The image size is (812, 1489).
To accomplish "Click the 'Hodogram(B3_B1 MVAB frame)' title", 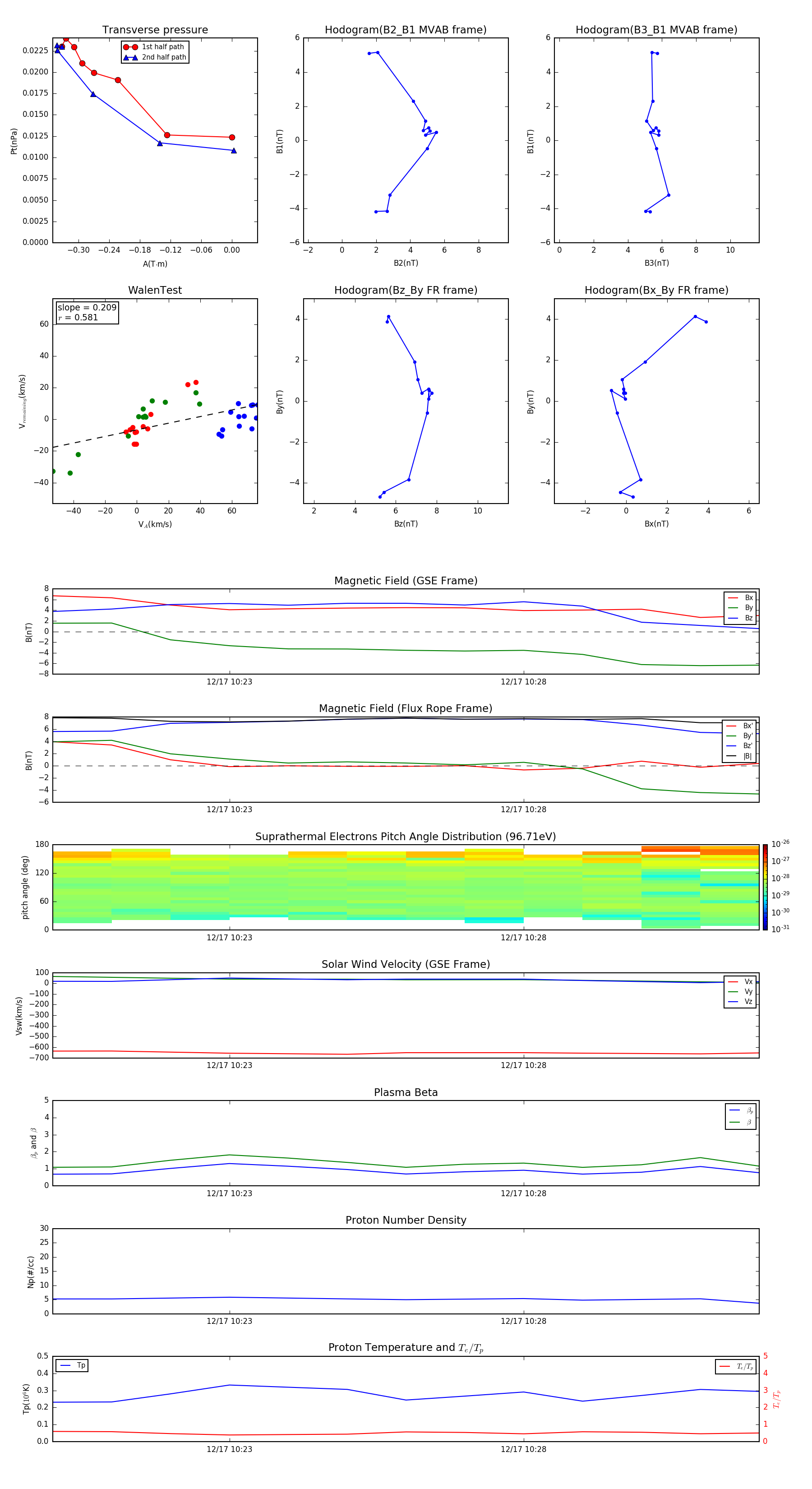I will pyautogui.click(x=656, y=30).
